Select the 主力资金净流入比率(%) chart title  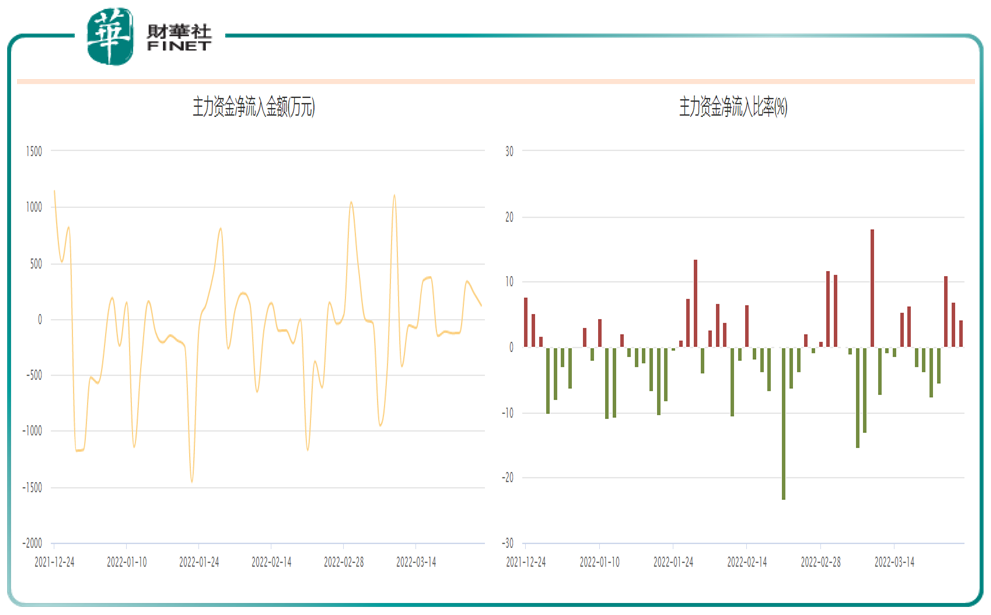coord(733,108)
